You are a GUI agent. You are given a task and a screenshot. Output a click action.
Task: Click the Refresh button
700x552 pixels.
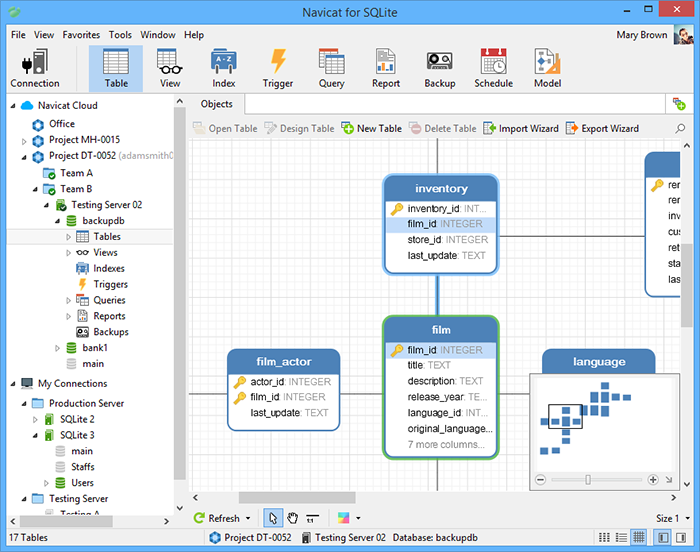(x=217, y=518)
